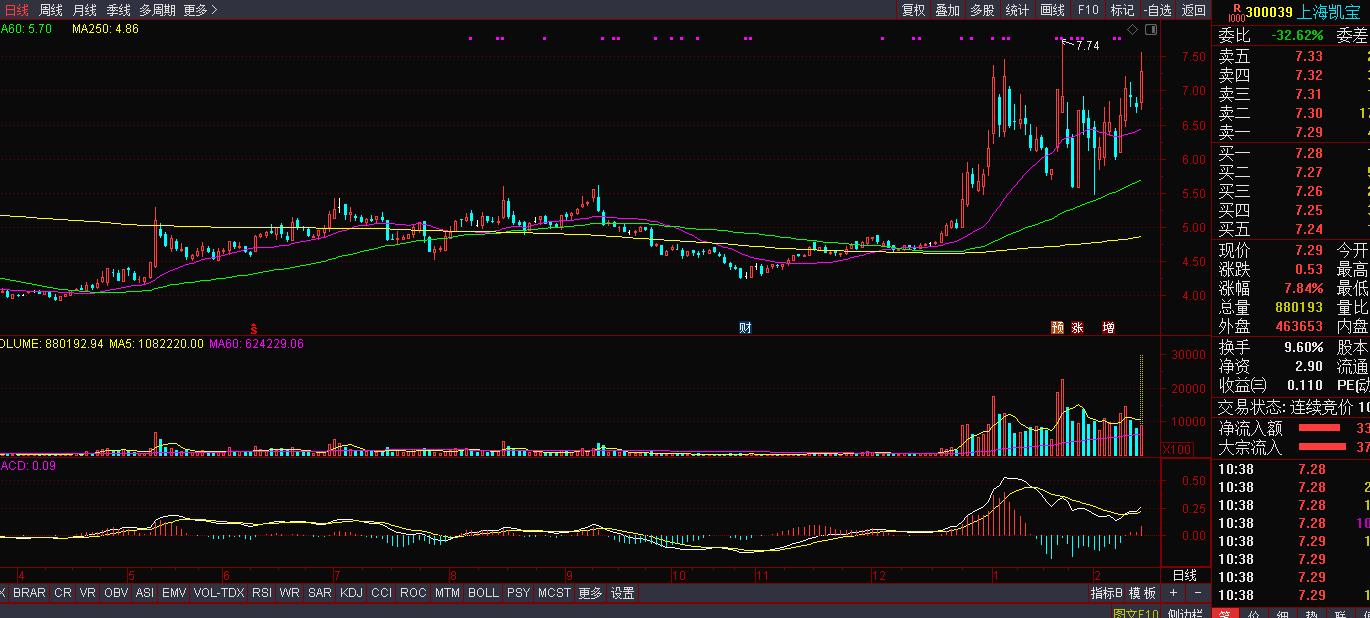Click the 返回 back button
This screenshot has width=1370, height=618.
pos(1194,10)
